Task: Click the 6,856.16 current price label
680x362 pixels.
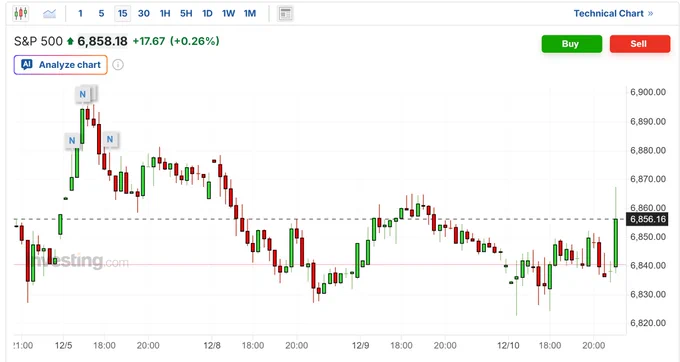Action: [x=647, y=219]
